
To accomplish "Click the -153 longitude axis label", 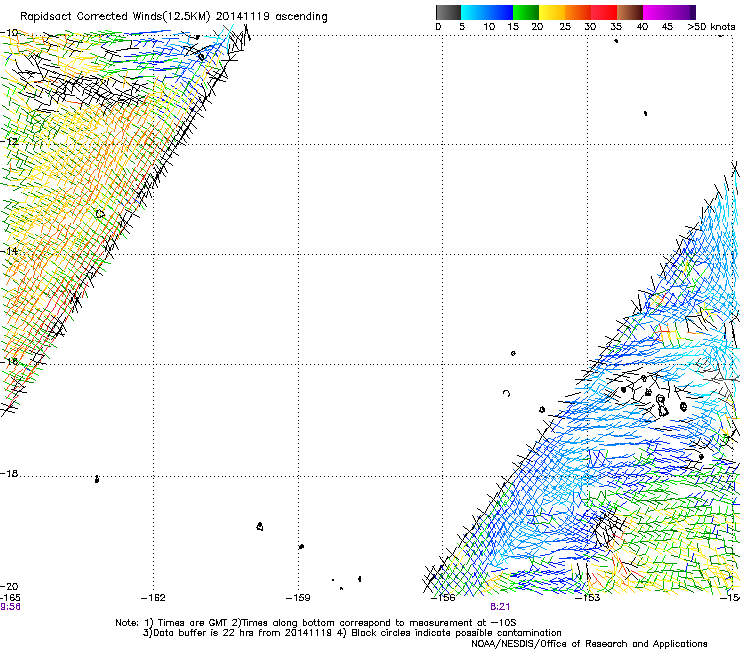I will pos(588,598).
